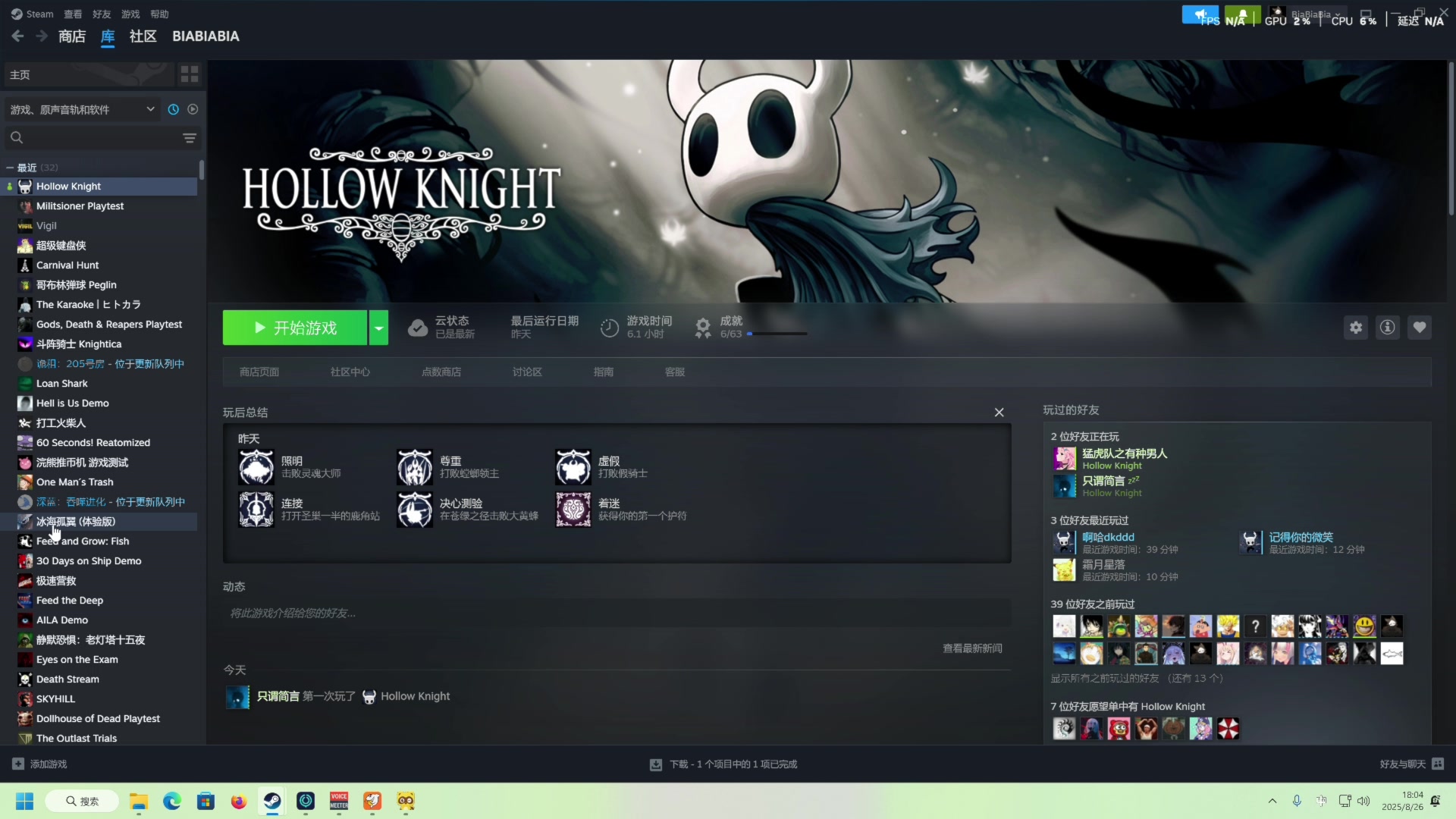The image size is (1456, 819).
Task: Open advanced filter options icon
Action: pos(190,138)
